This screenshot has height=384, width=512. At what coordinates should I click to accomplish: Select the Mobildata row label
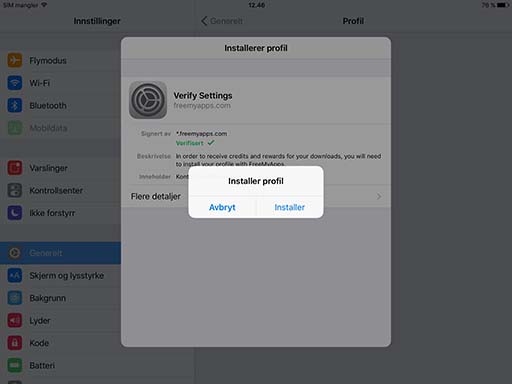click(48, 128)
